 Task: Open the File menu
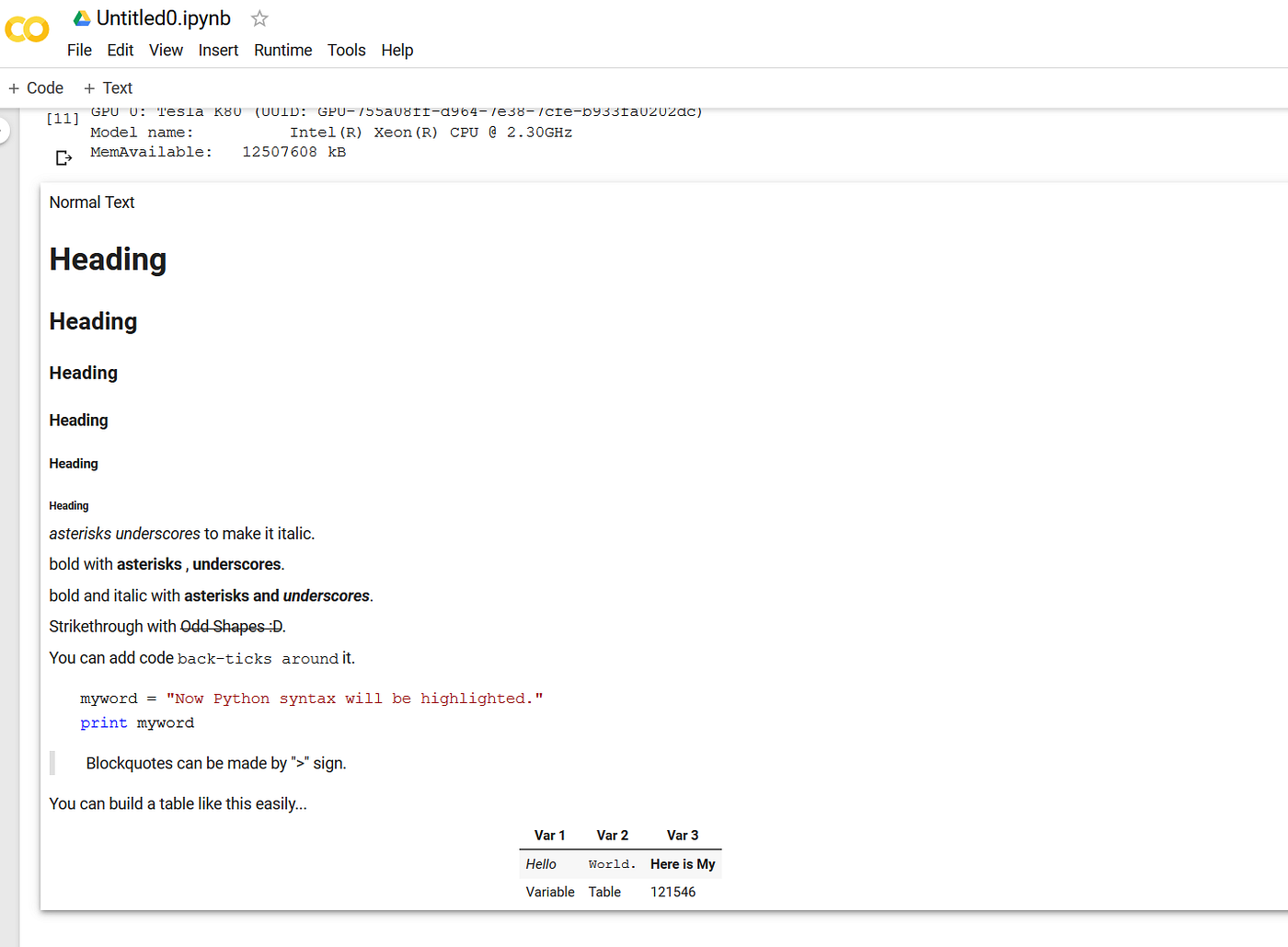[x=79, y=51]
